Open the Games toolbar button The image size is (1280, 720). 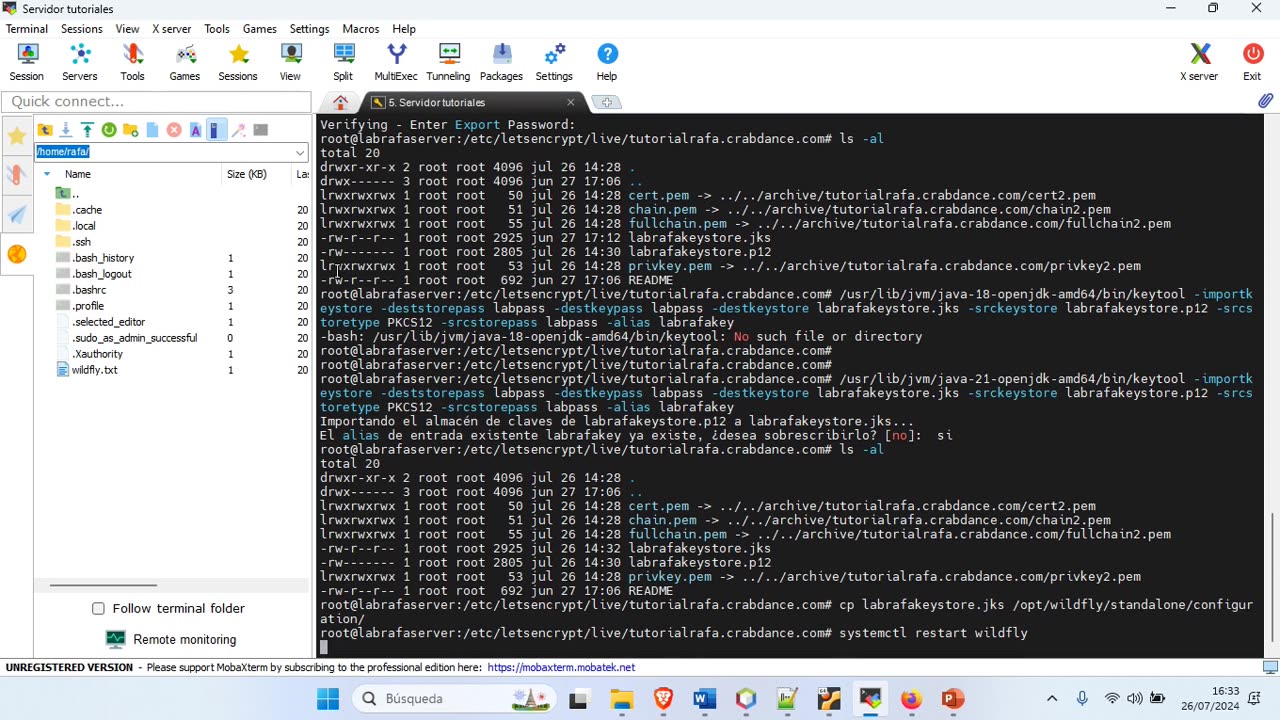(185, 62)
